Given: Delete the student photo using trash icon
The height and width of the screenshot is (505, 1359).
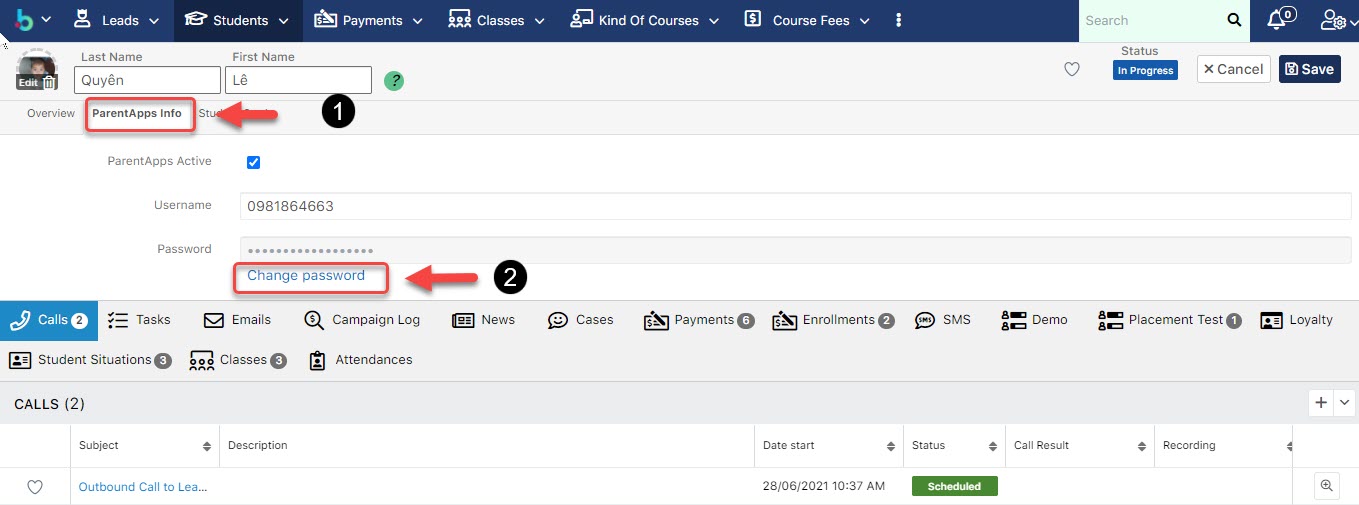Looking at the screenshot, I should [49, 83].
